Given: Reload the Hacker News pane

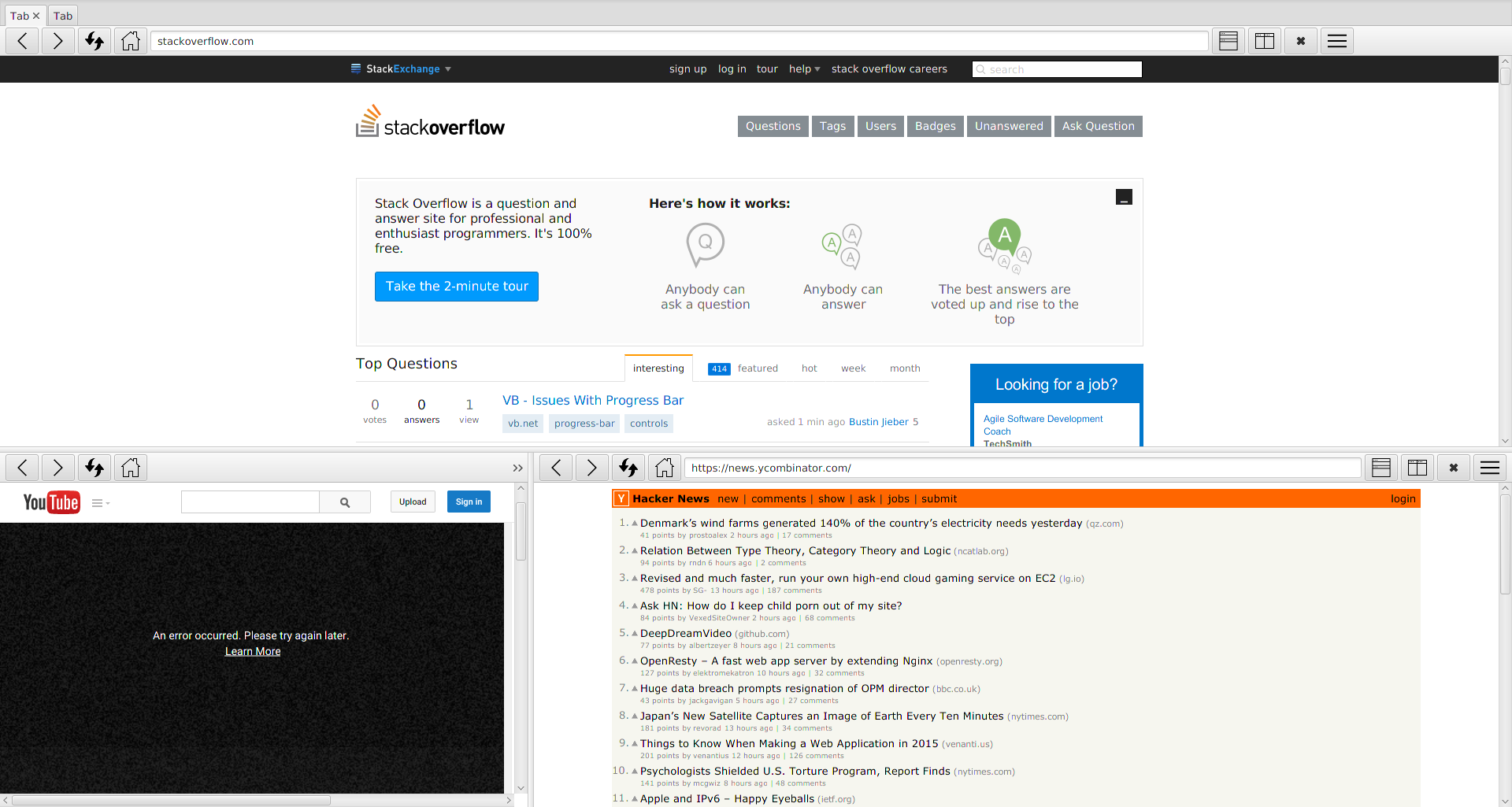Looking at the screenshot, I should (628, 468).
